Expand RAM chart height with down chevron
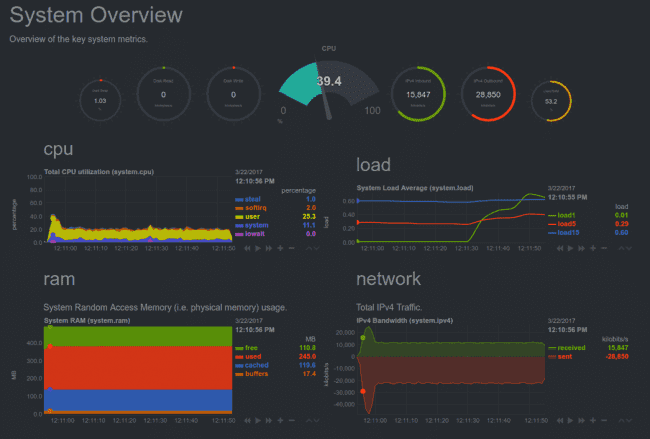The image size is (650, 439). click(x=317, y=420)
